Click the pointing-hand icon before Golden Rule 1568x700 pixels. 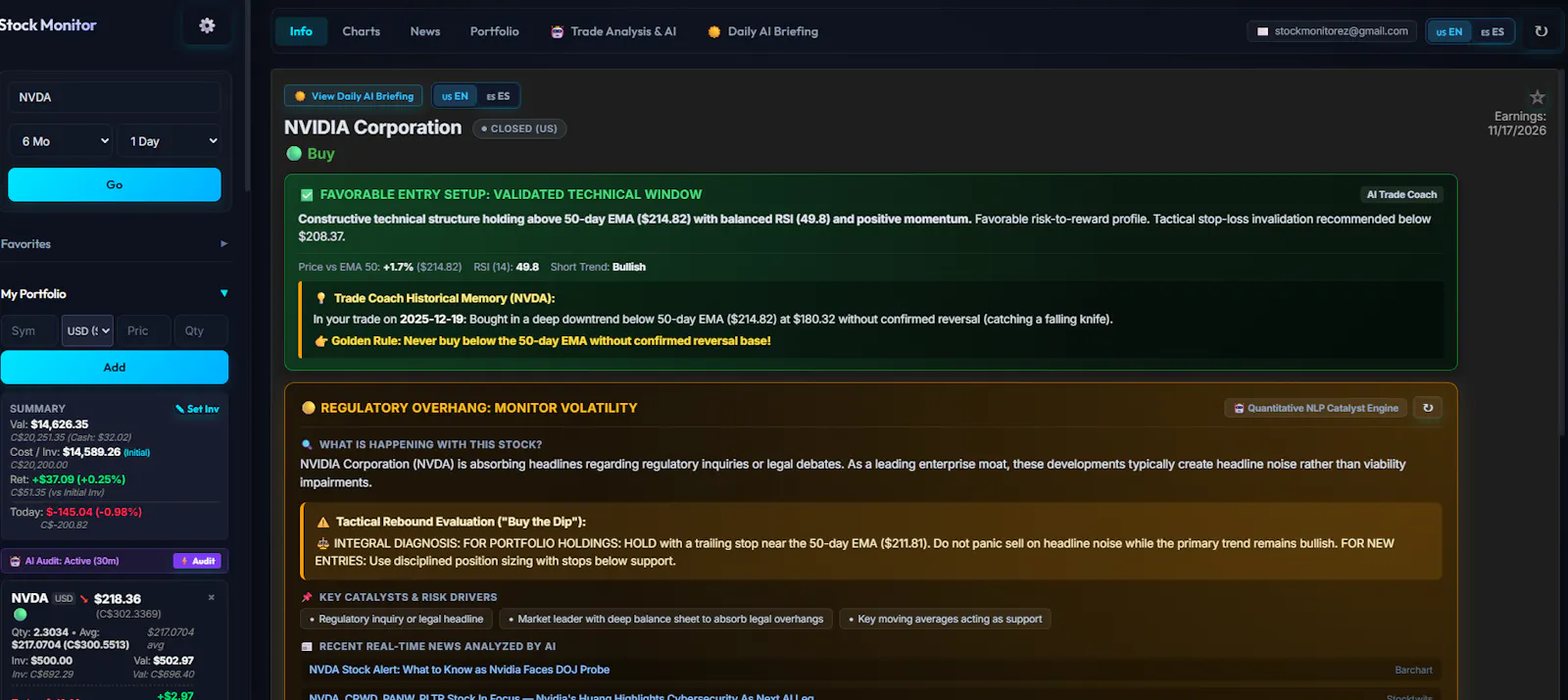320,341
